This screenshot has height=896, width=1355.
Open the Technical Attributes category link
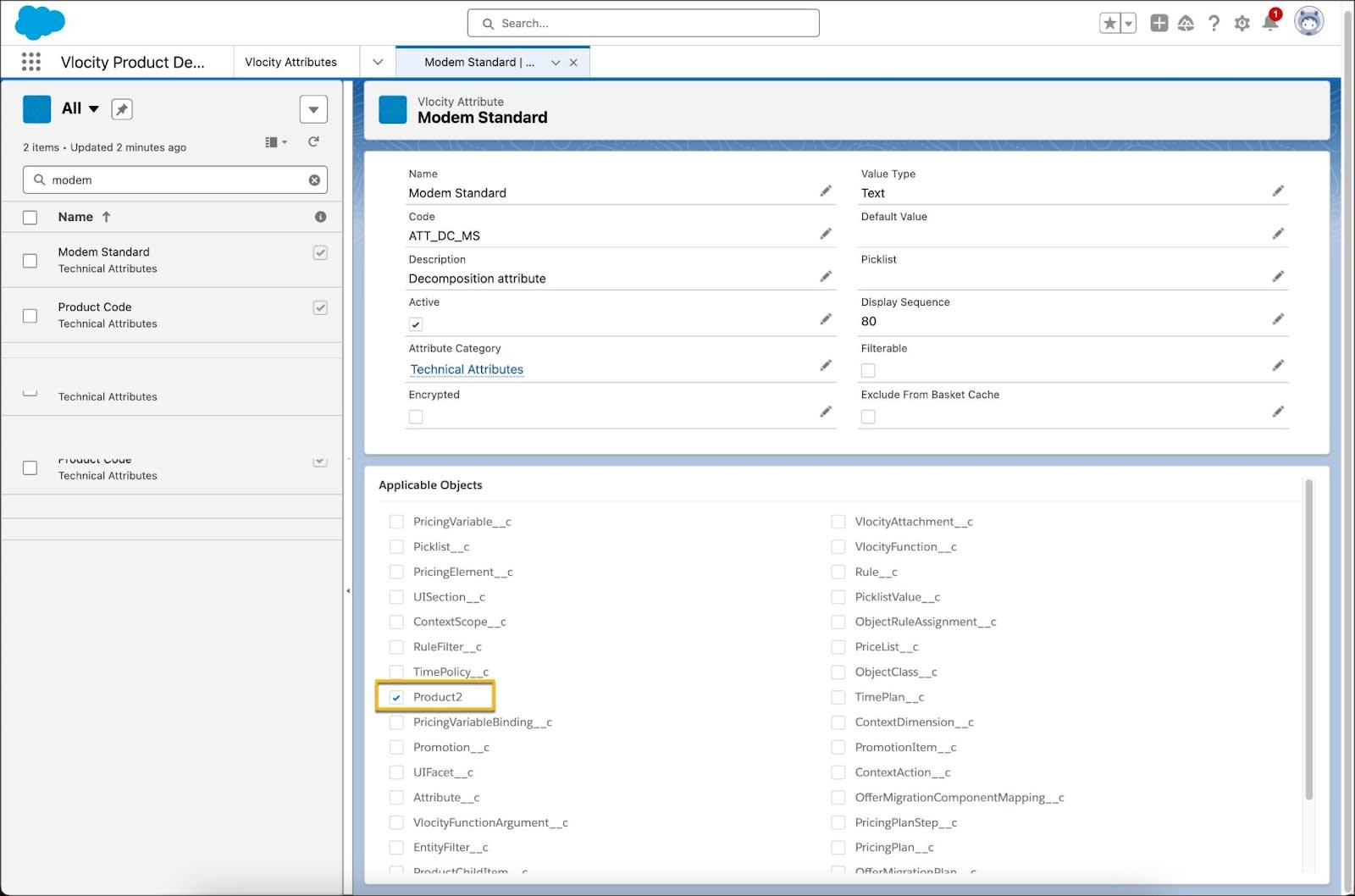pos(467,369)
